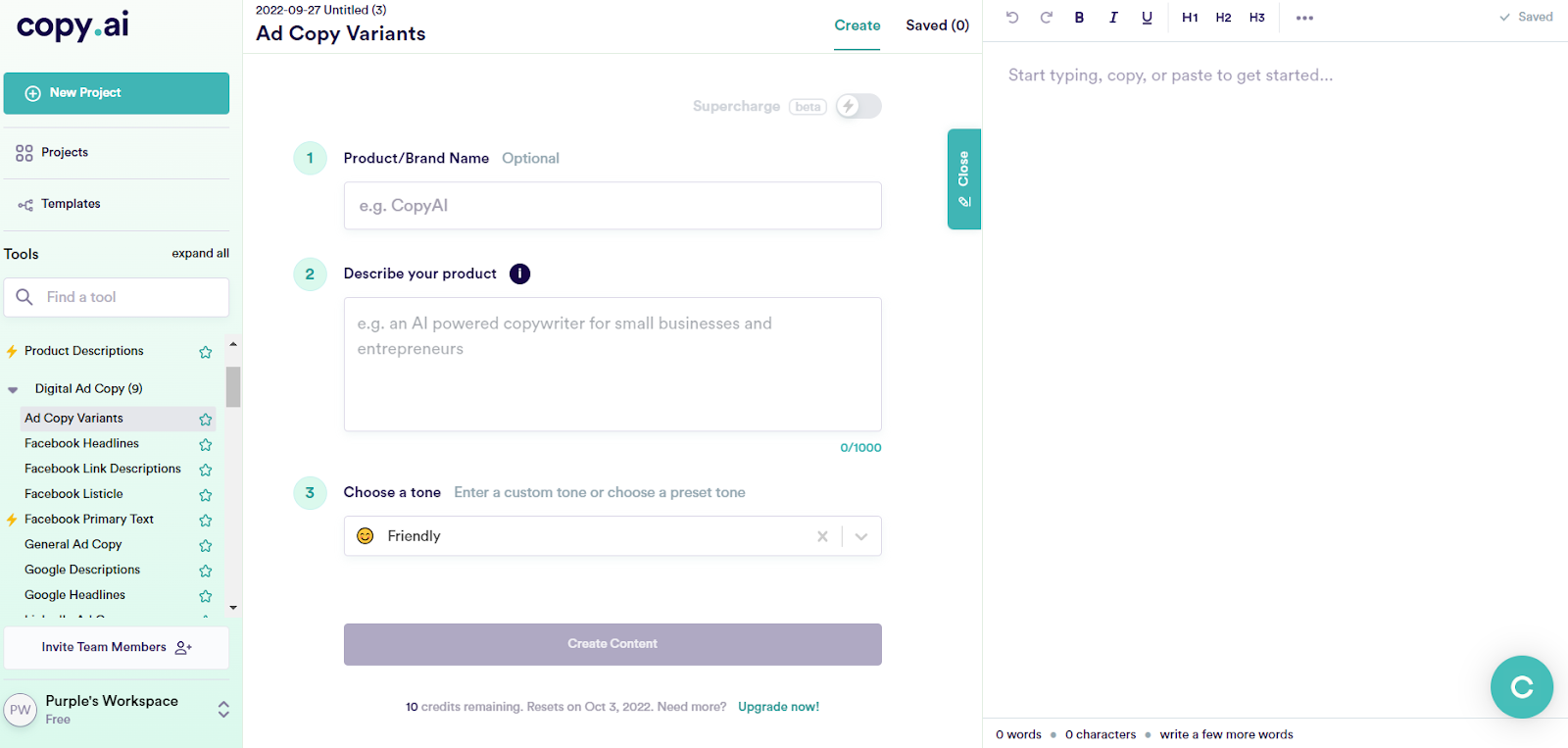Star the Google Descriptions tool
This screenshot has width=1568, height=748.
click(206, 571)
